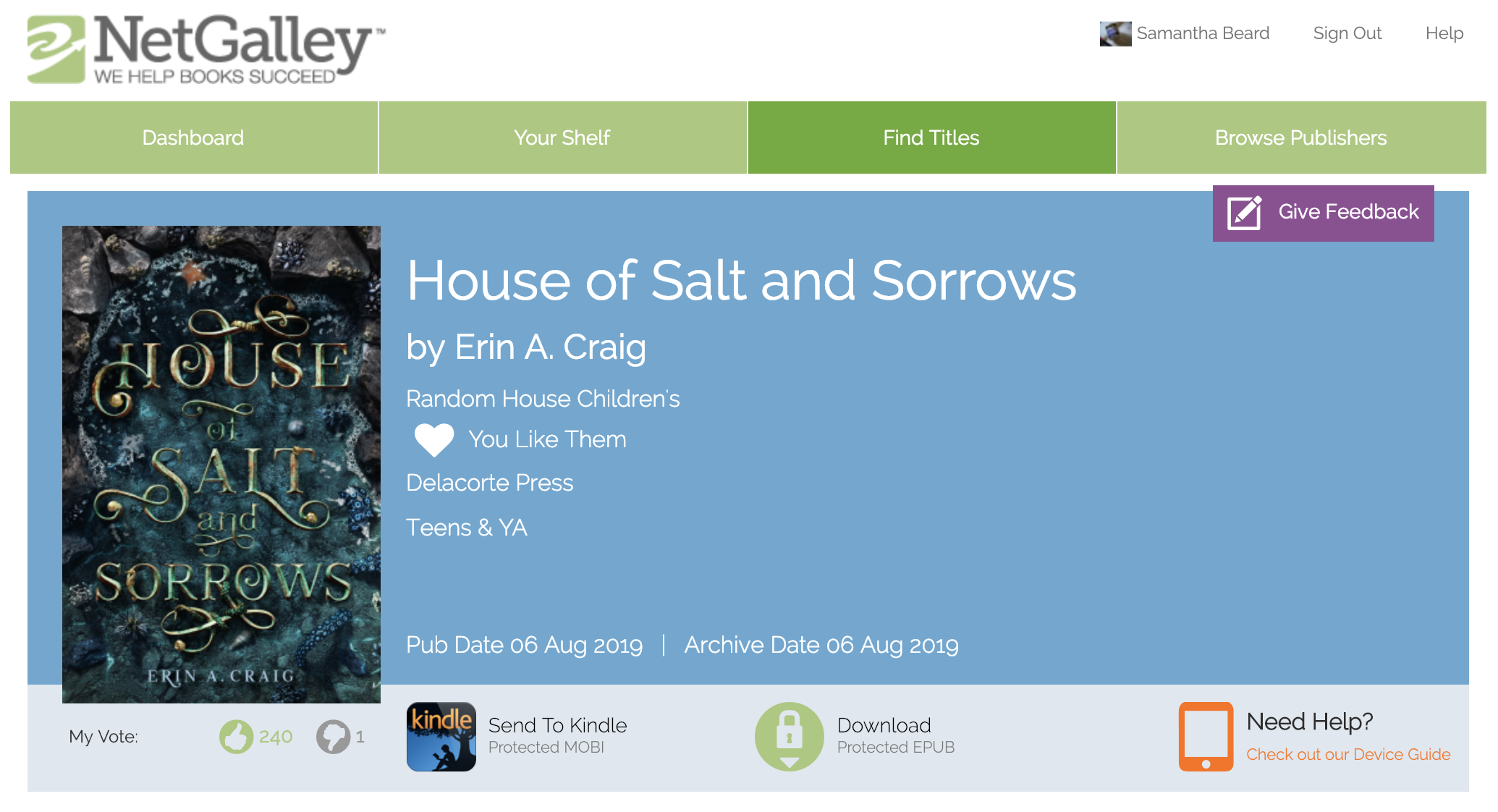Go to Browse Publishers tab
Viewport: 1498px width, 812px height.
(1300, 138)
